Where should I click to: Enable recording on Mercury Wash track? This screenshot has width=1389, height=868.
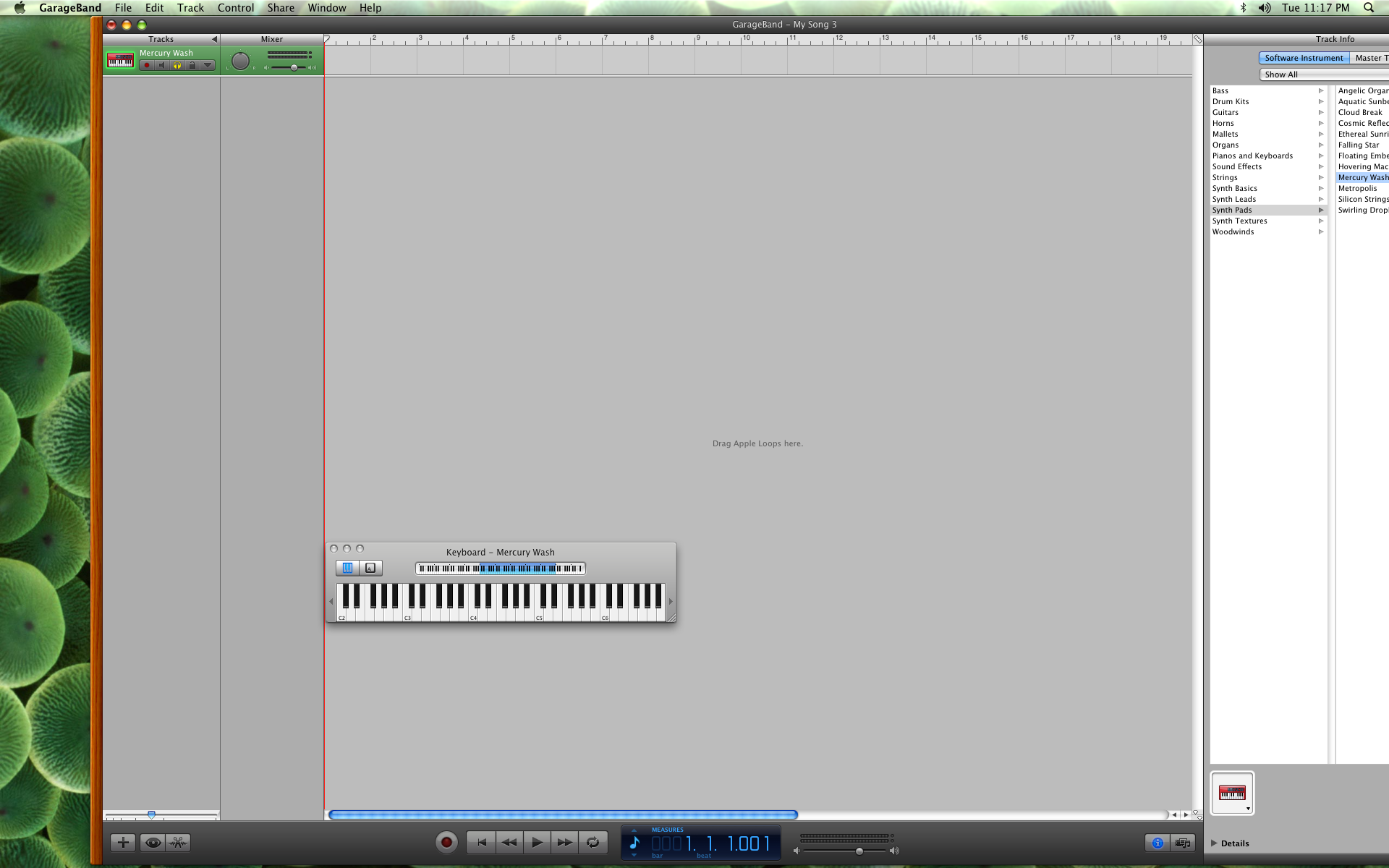147,65
